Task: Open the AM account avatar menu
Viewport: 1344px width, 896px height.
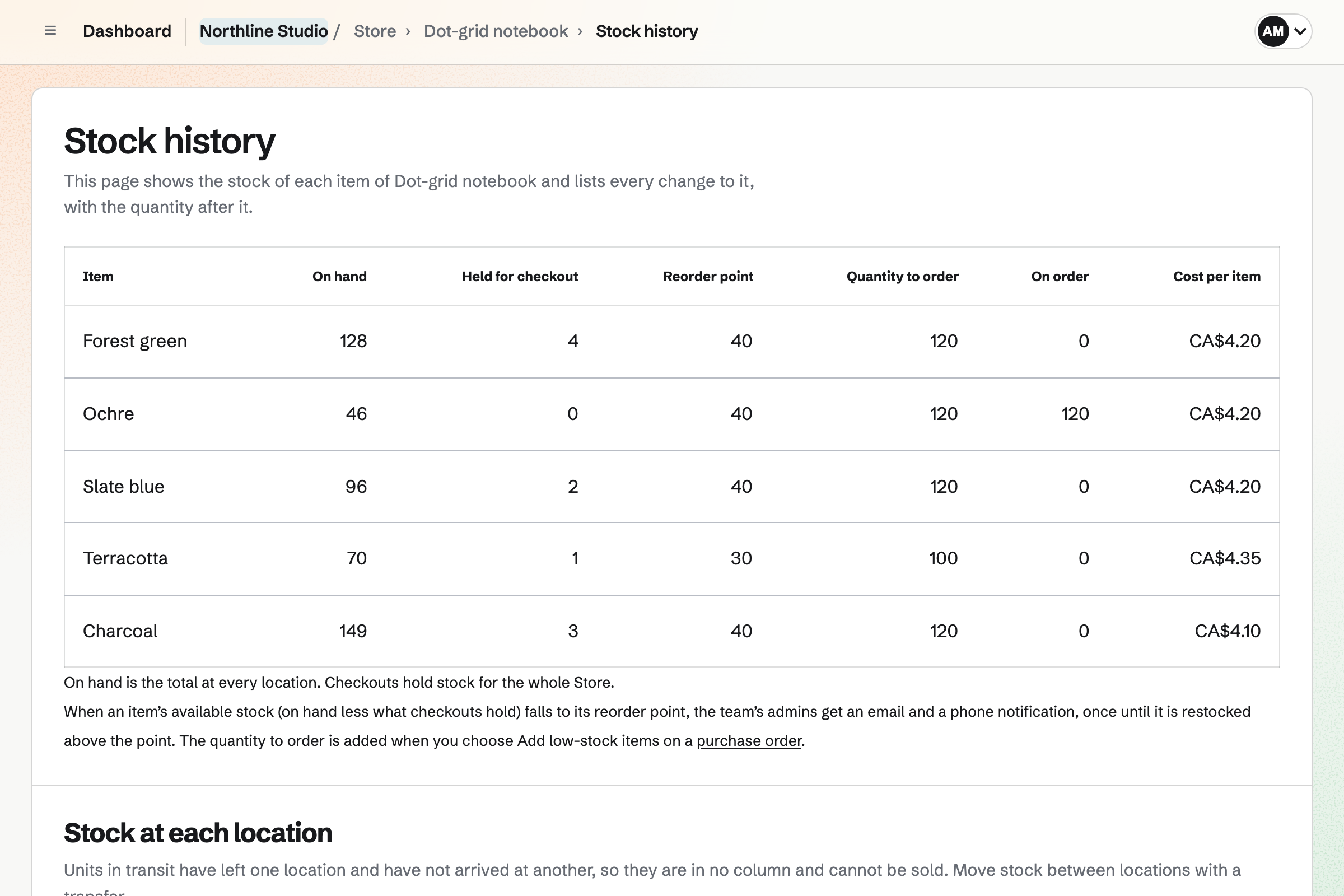Action: pos(1283,31)
